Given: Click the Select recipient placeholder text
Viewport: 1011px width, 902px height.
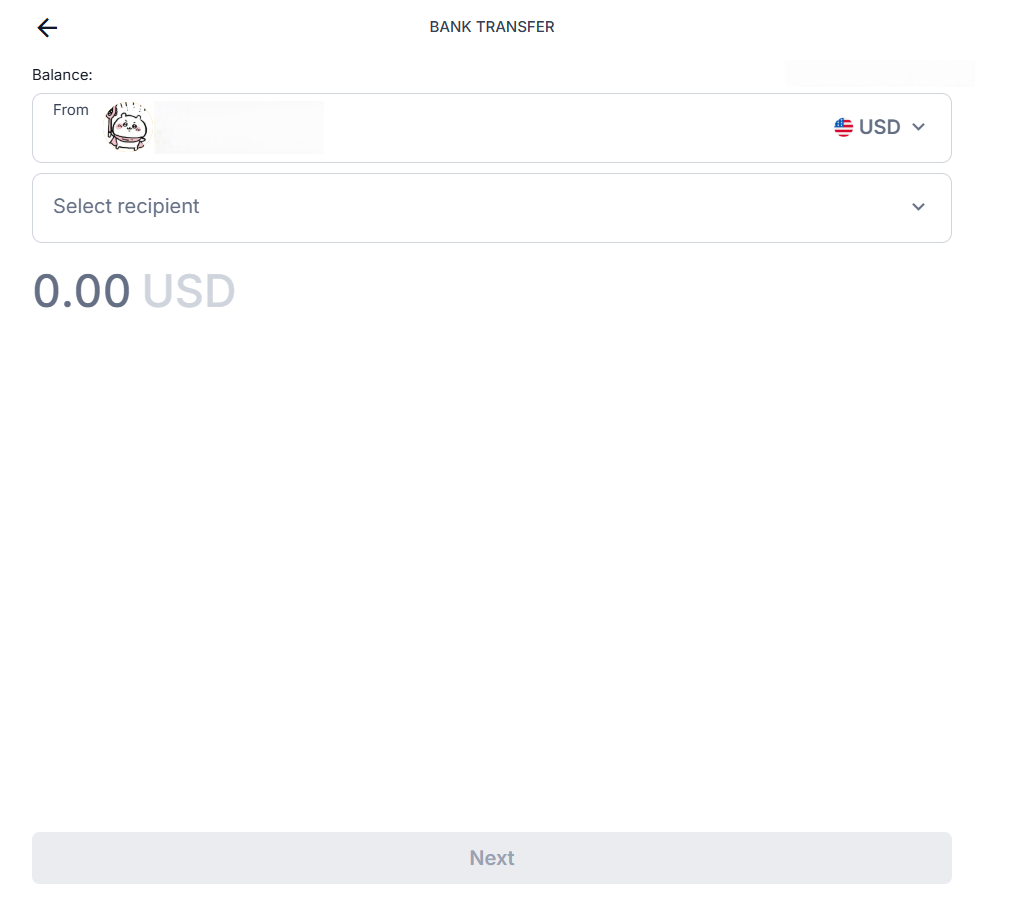Looking at the screenshot, I should point(126,206).
